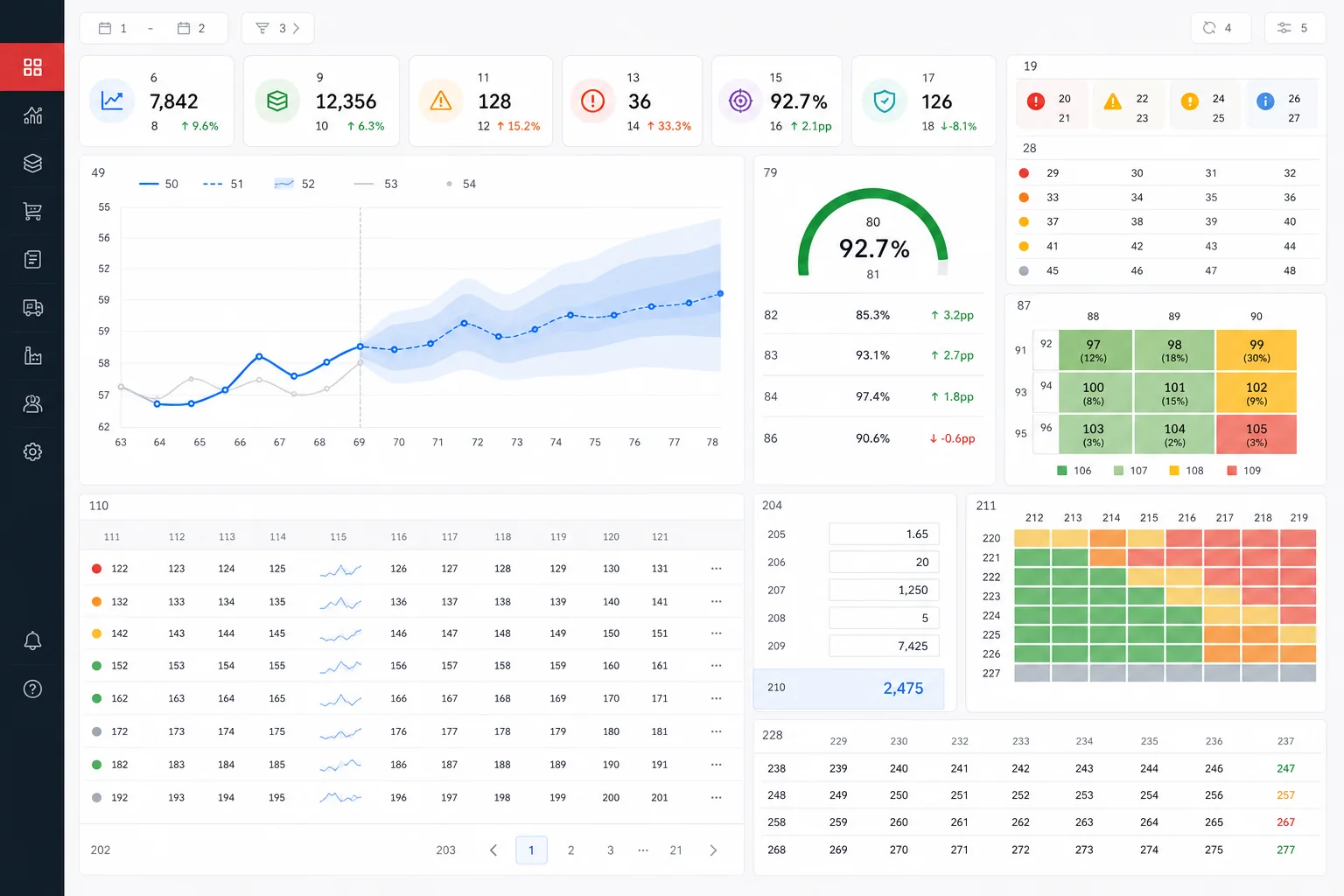Expand the filter button labeled 3
The width and height of the screenshot is (1344, 896).
click(x=277, y=28)
